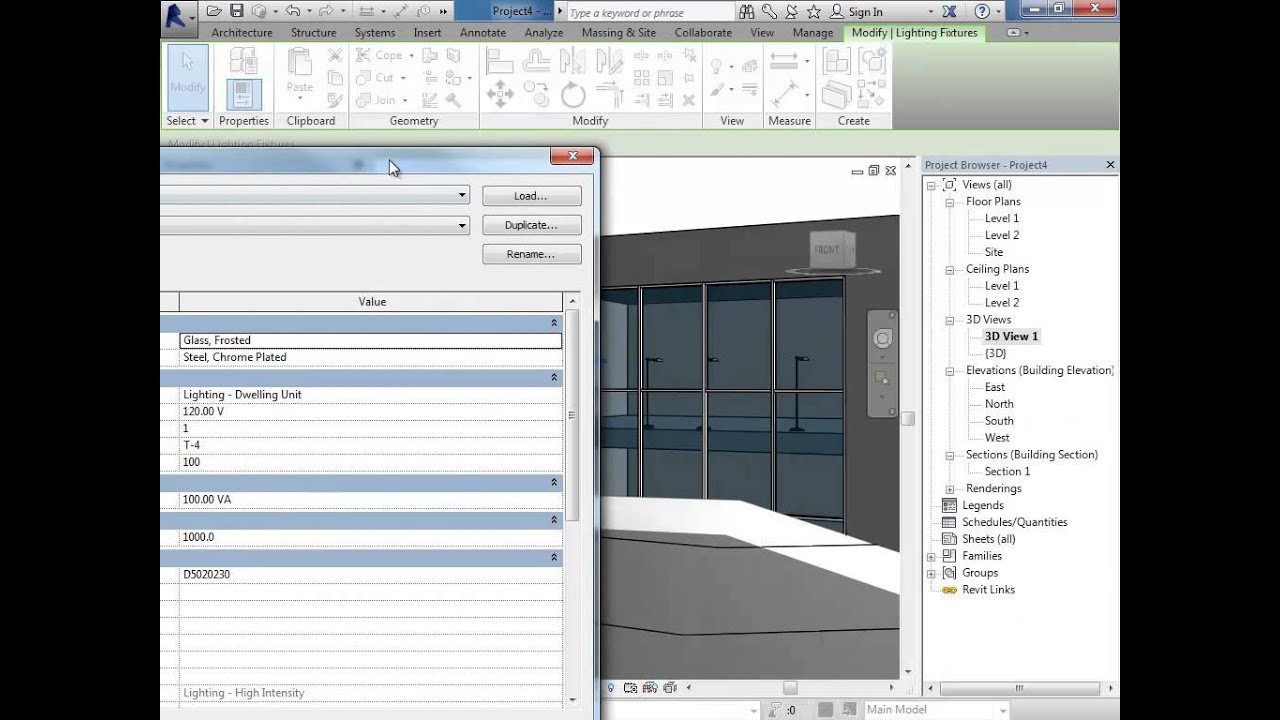The height and width of the screenshot is (720, 1280).
Task: Save the project with the floppy disk icon
Action: click(x=237, y=12)
